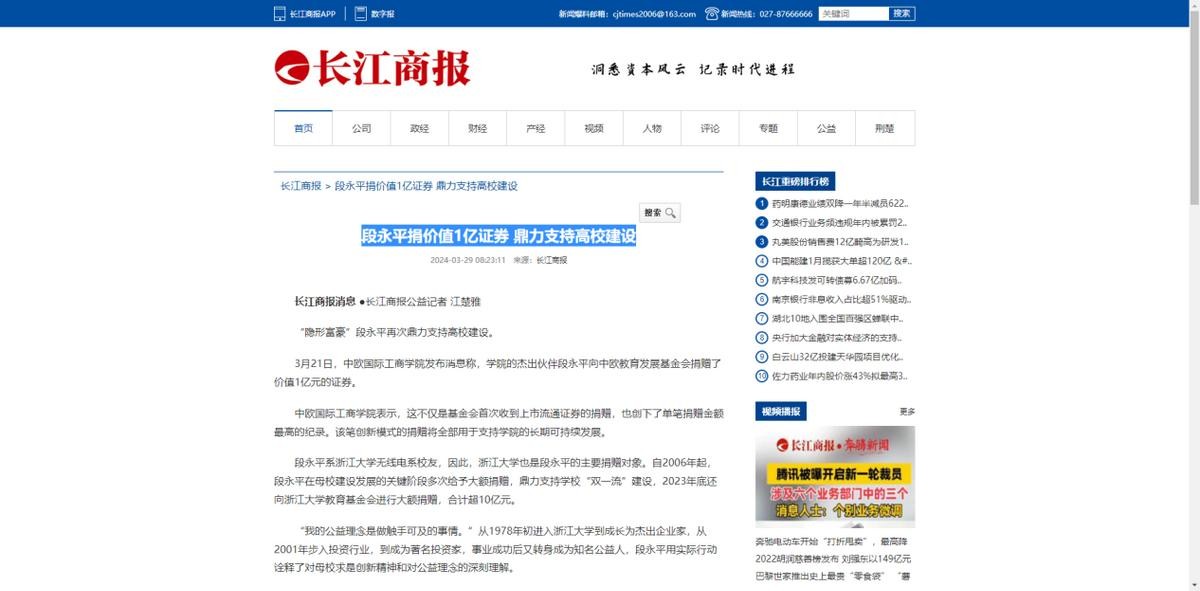
Task: Click rank number 10 circle badge
Action: click(x=762, y=376)
